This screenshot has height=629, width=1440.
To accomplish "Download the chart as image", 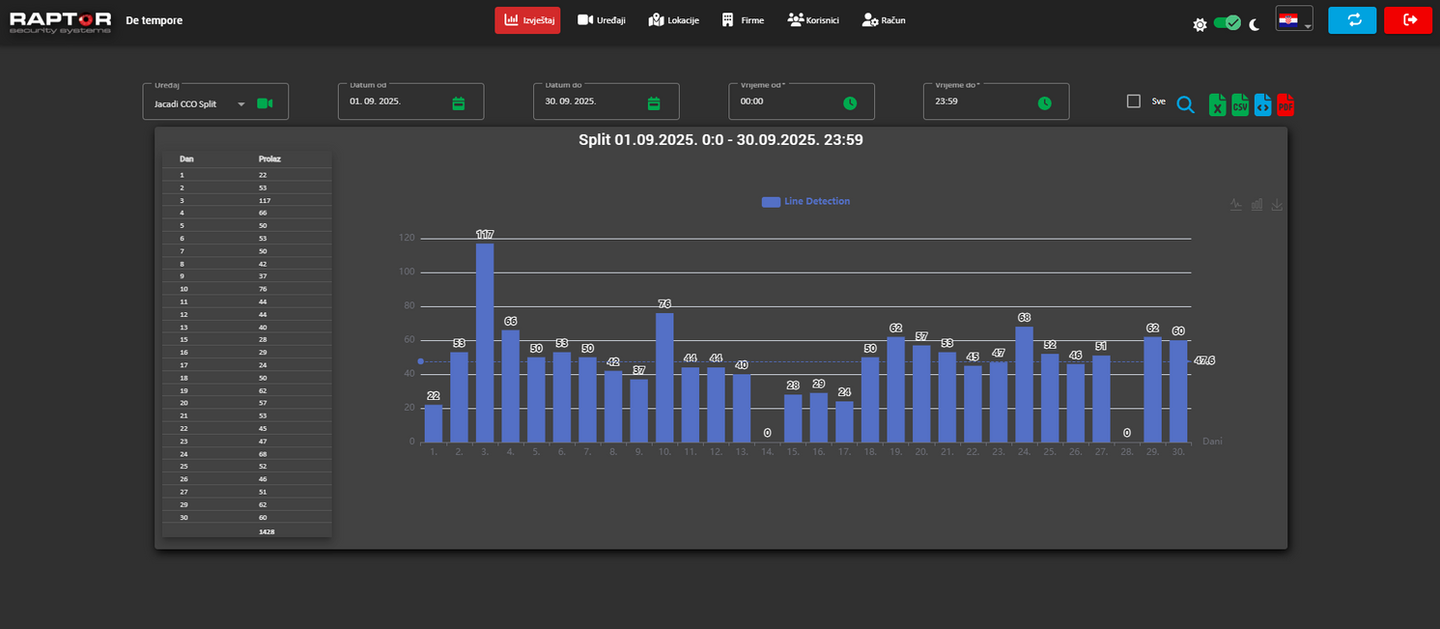I will pos(1277,204).
